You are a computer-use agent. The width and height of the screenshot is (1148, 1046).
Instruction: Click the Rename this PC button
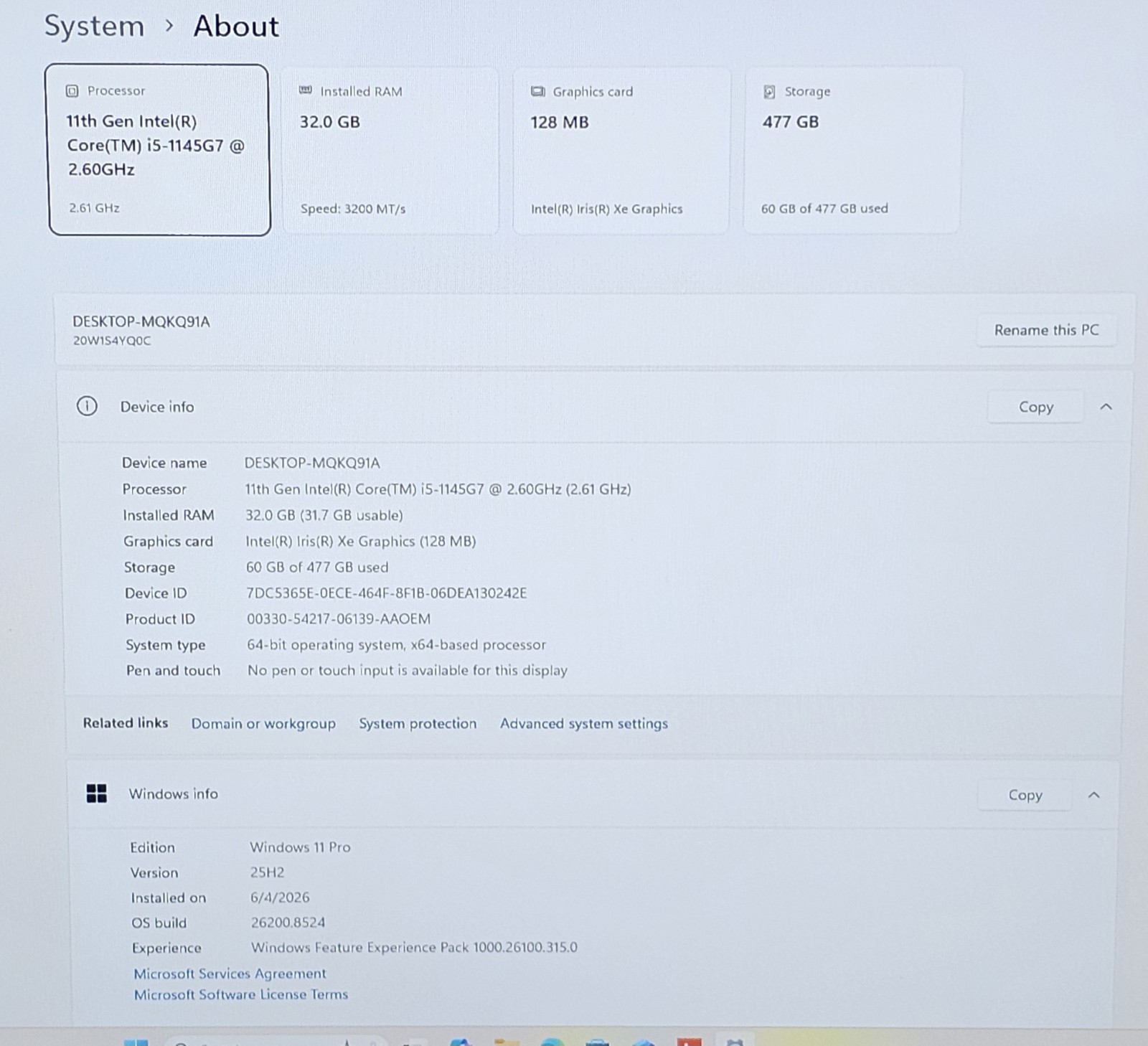(x=1046, y=330)
